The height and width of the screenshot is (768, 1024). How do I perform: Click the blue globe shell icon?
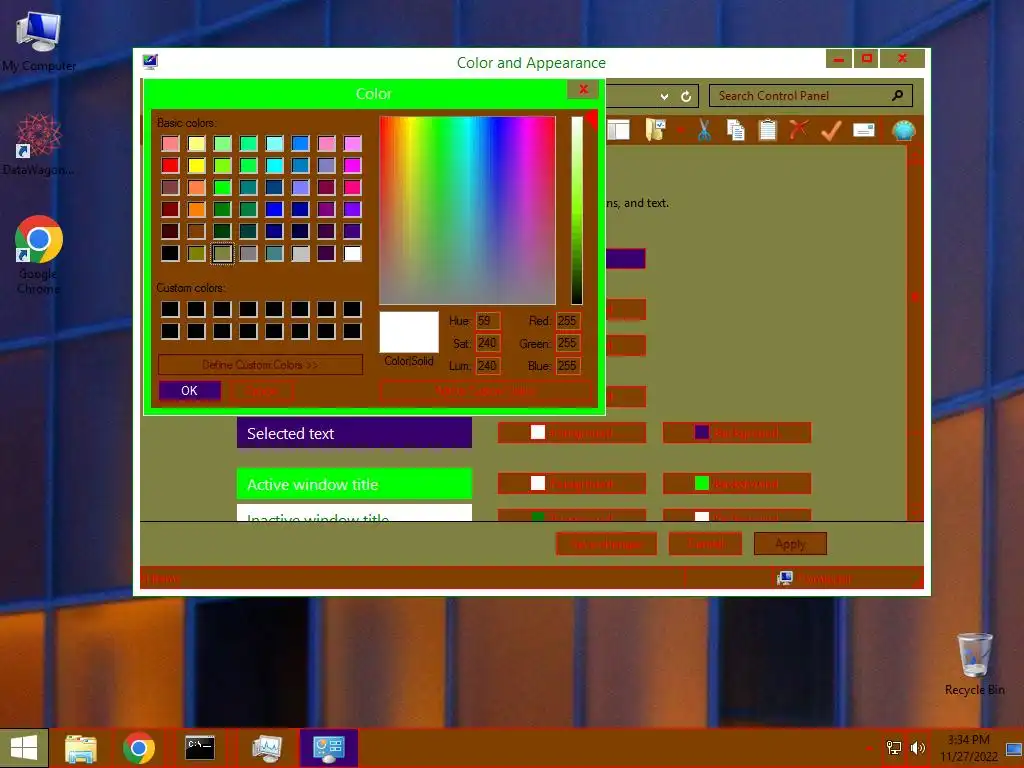(x=903, y=131)
